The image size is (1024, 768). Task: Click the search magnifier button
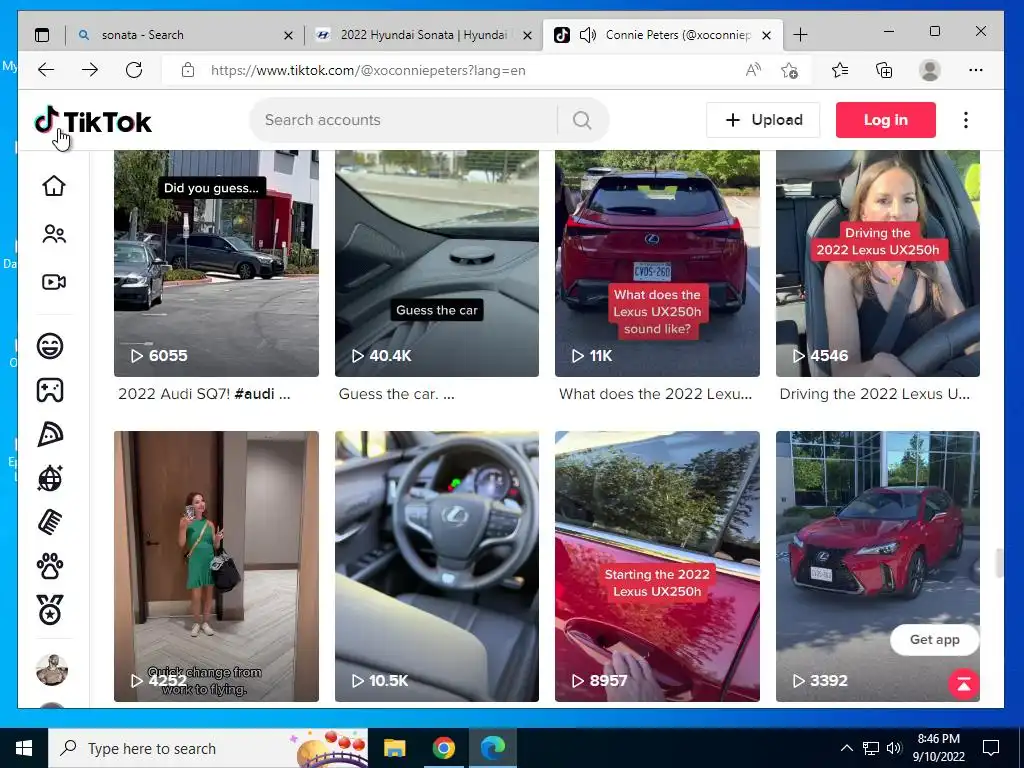[x=582, y=120]
